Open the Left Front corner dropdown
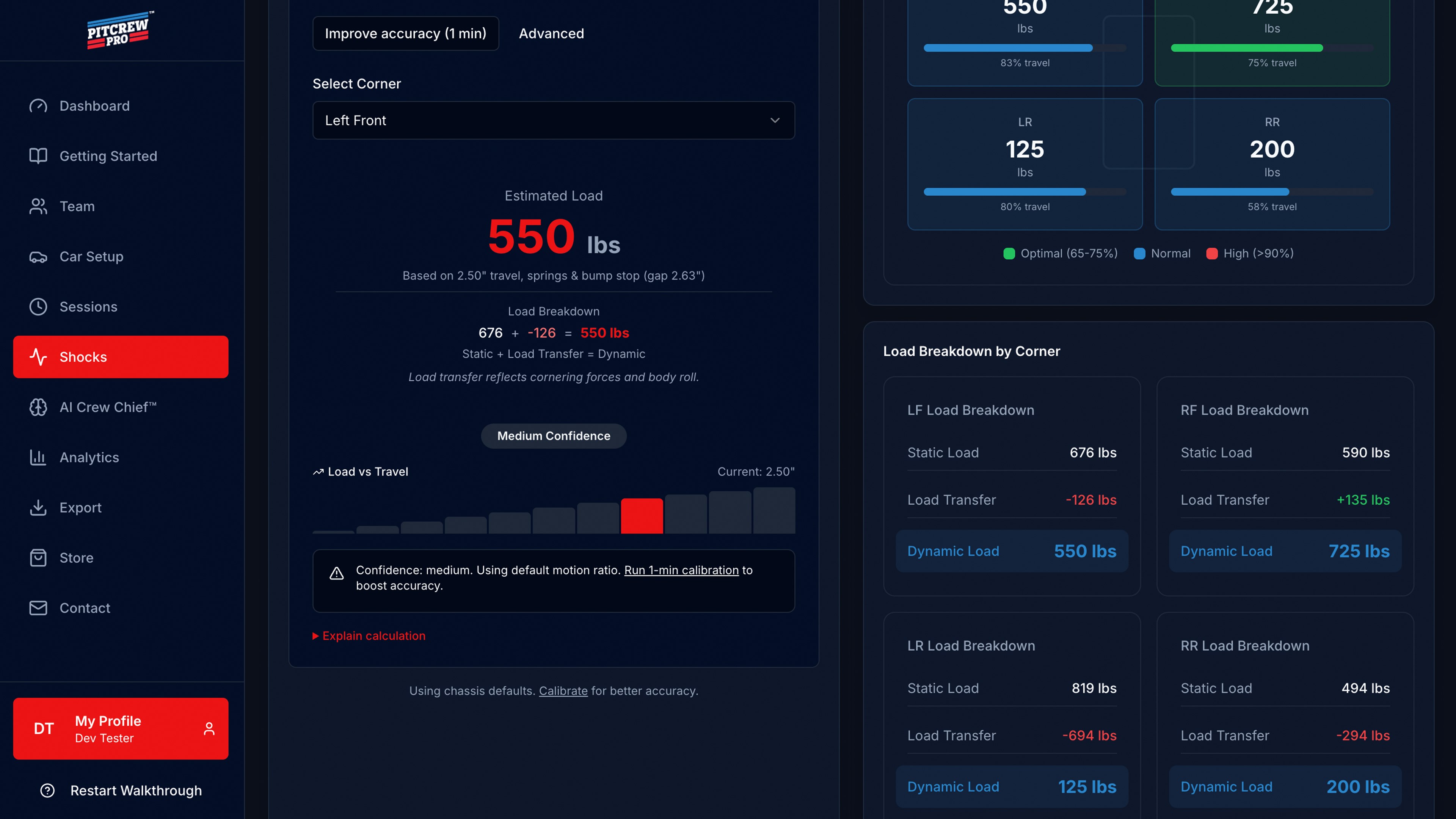1456x819 pixels. [x=553, y=121]
